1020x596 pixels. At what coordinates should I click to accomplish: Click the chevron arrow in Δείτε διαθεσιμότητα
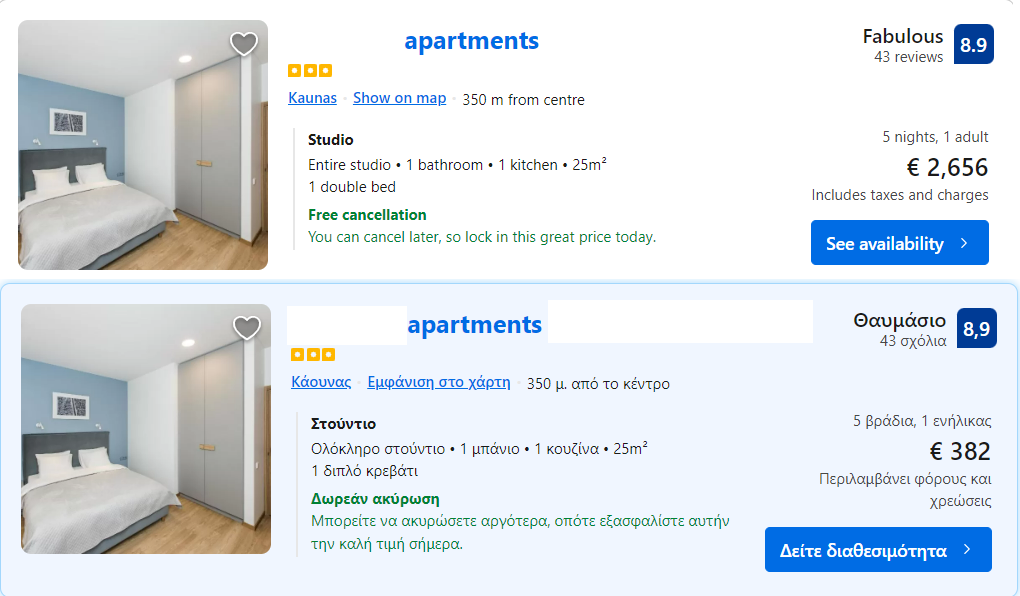(x=967, y=550)
